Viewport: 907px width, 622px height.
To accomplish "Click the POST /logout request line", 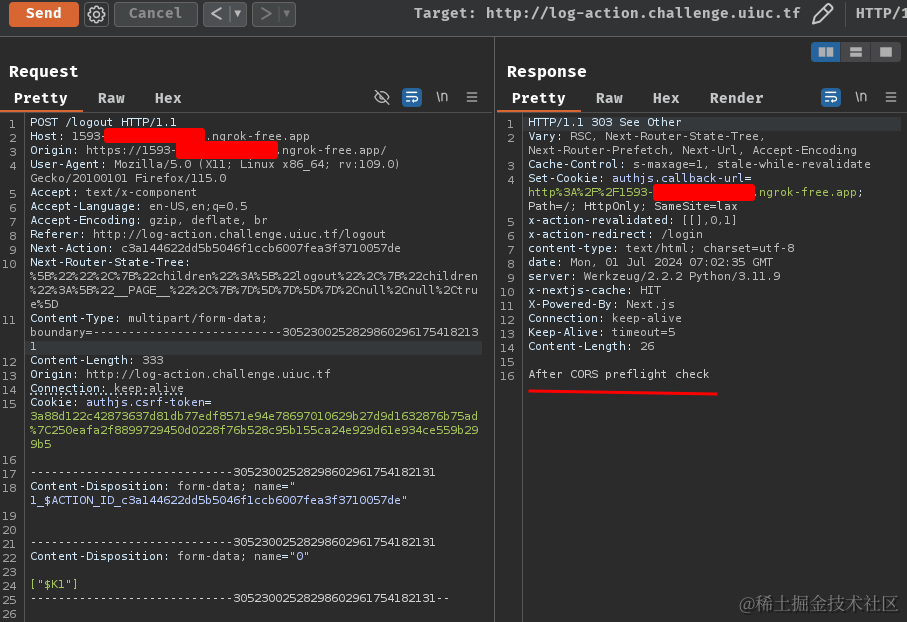I will (x=103, y=122).
